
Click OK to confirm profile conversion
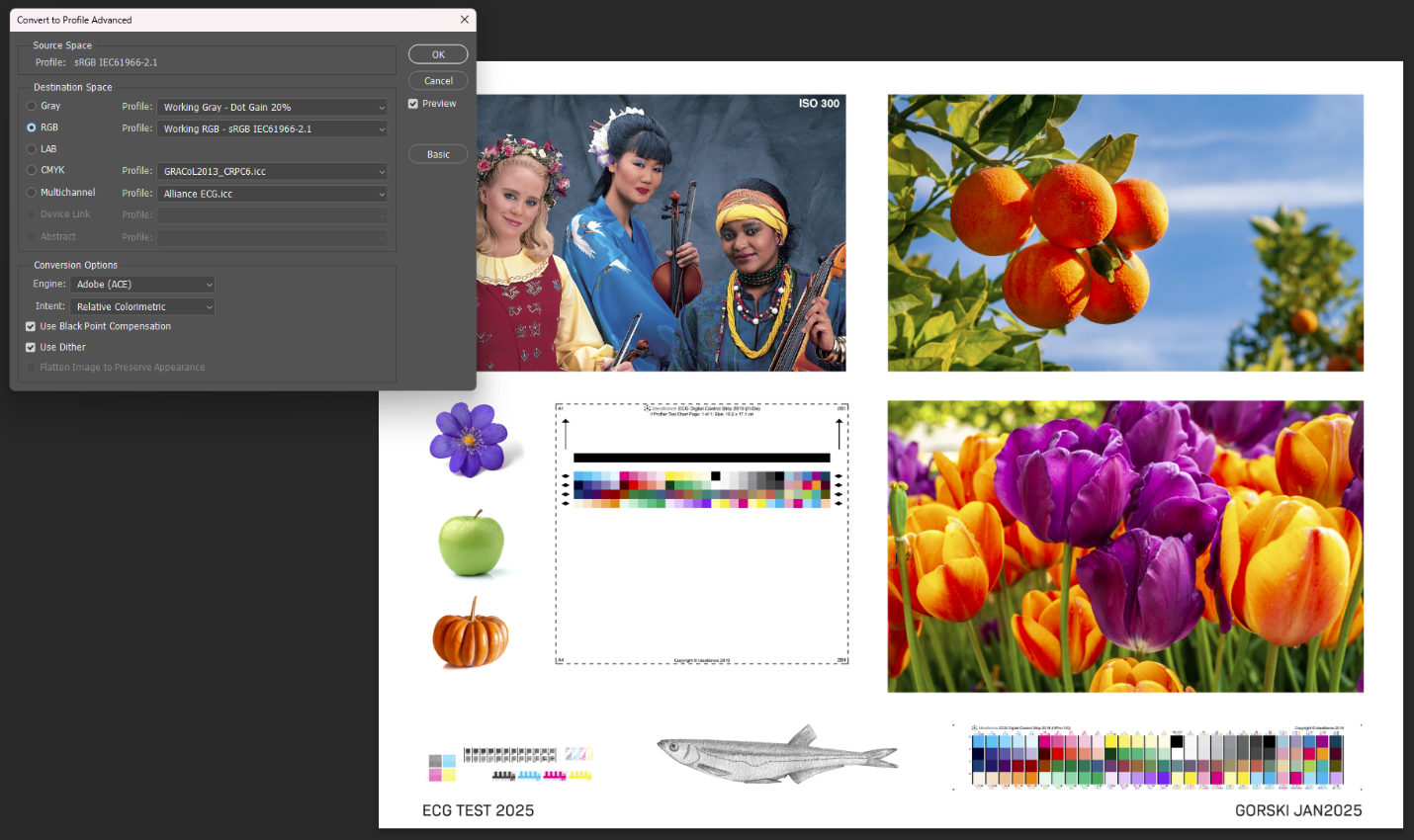point(438,55)
